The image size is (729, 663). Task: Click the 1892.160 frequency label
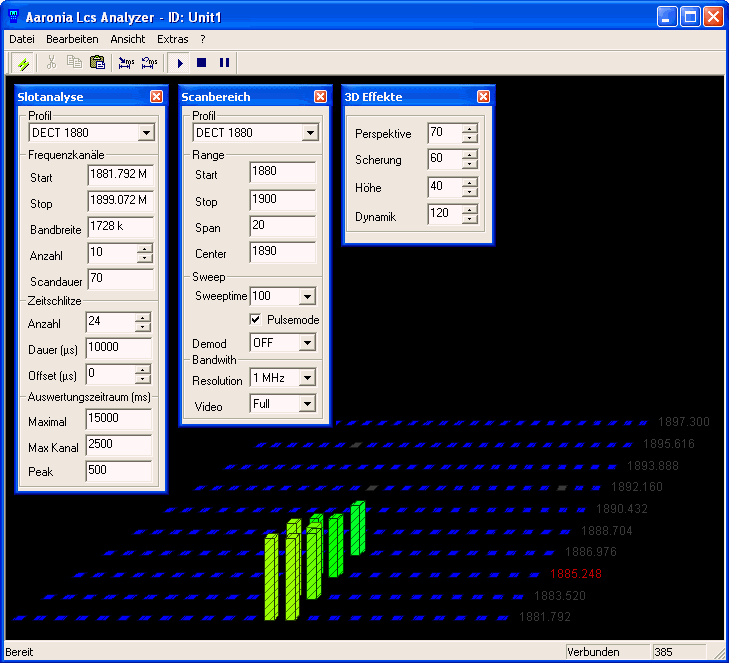click(636, 487)
